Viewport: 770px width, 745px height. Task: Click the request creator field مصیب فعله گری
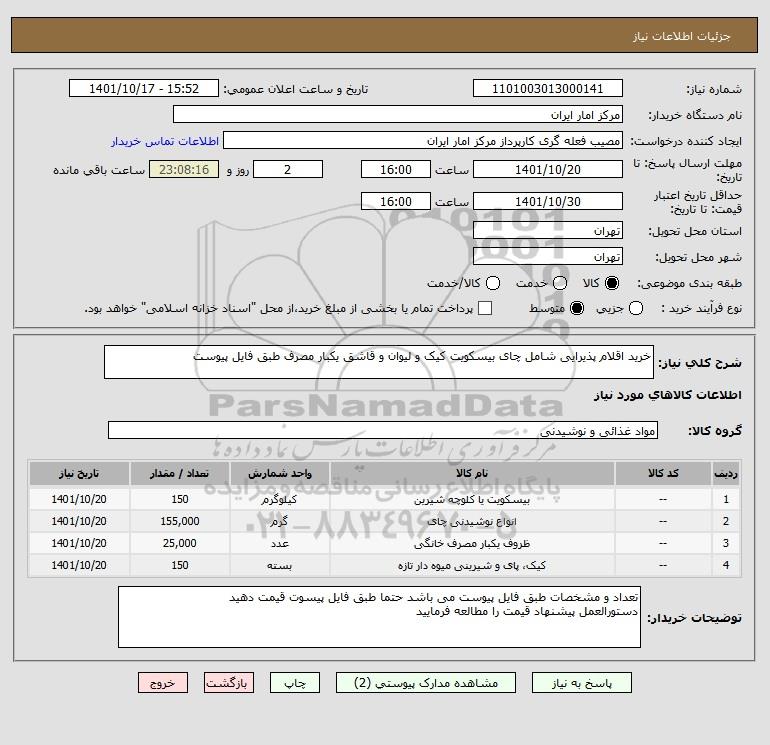coord(423,140)
